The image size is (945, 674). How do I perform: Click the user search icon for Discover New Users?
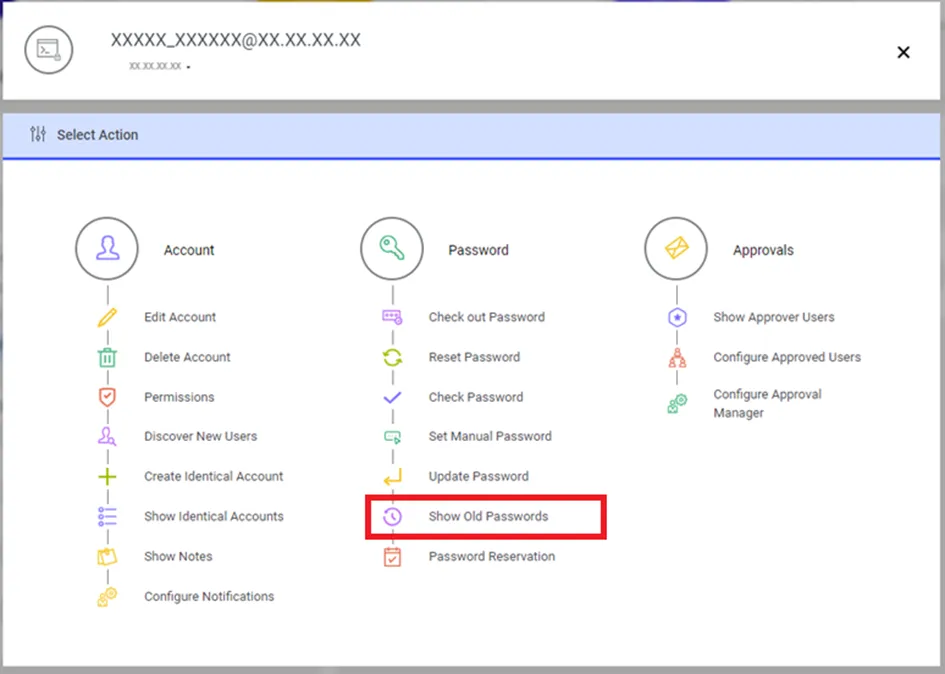[x=107, y=436]
